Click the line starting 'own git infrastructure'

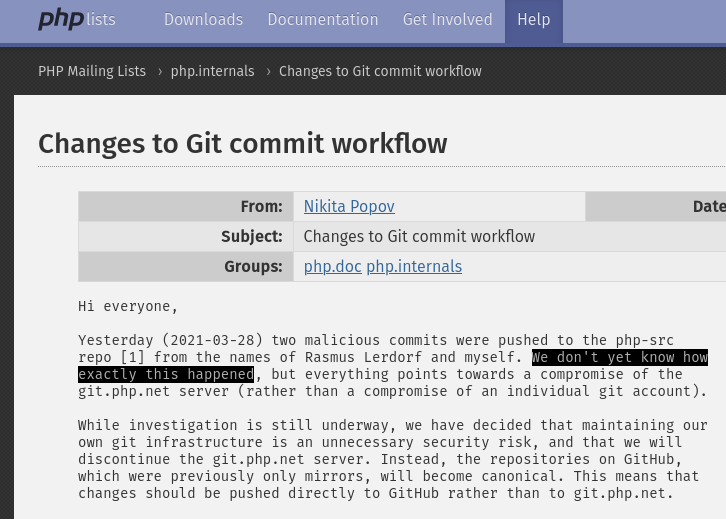click(380, 442)
